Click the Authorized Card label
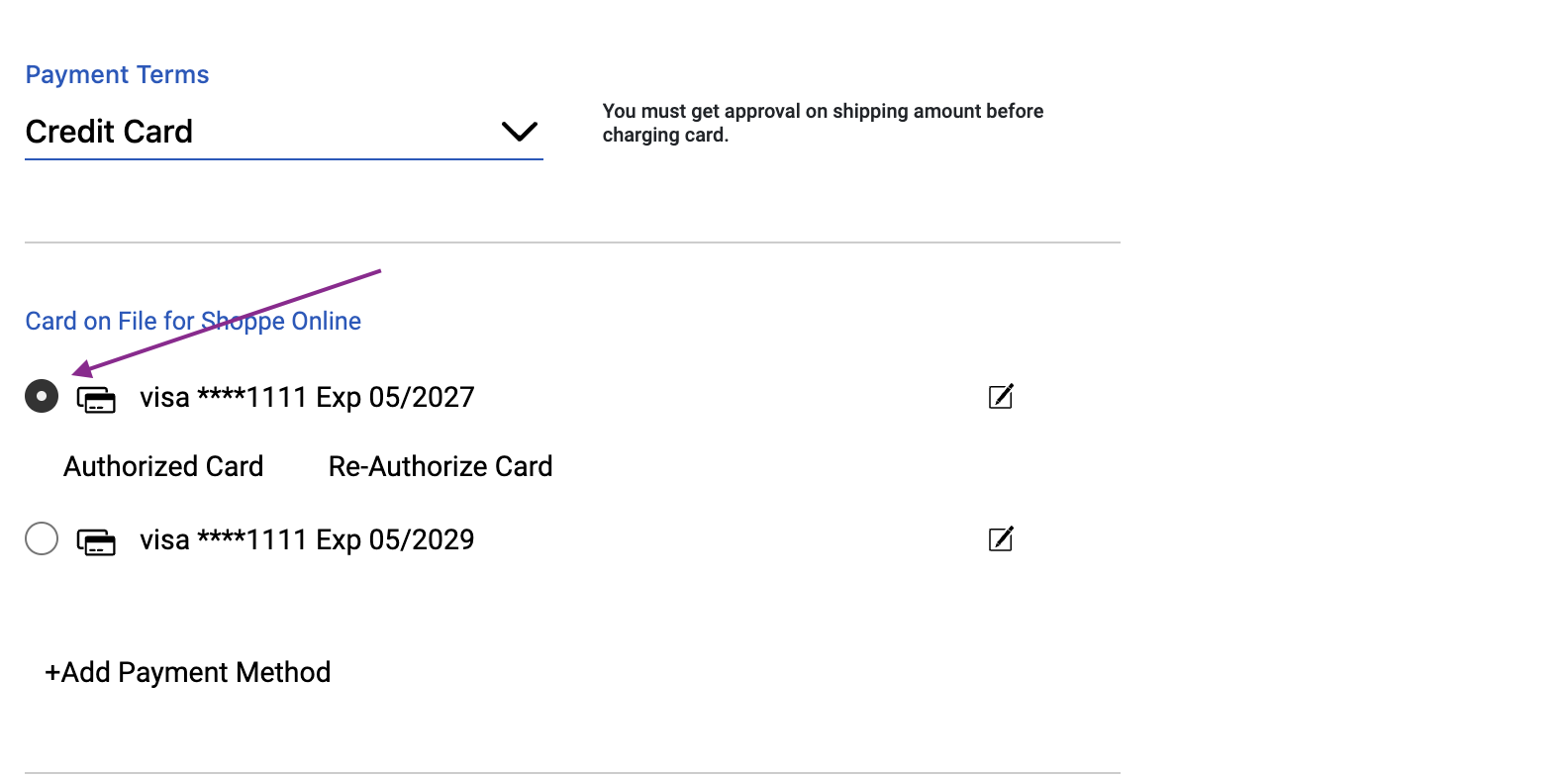 [163, 466]
